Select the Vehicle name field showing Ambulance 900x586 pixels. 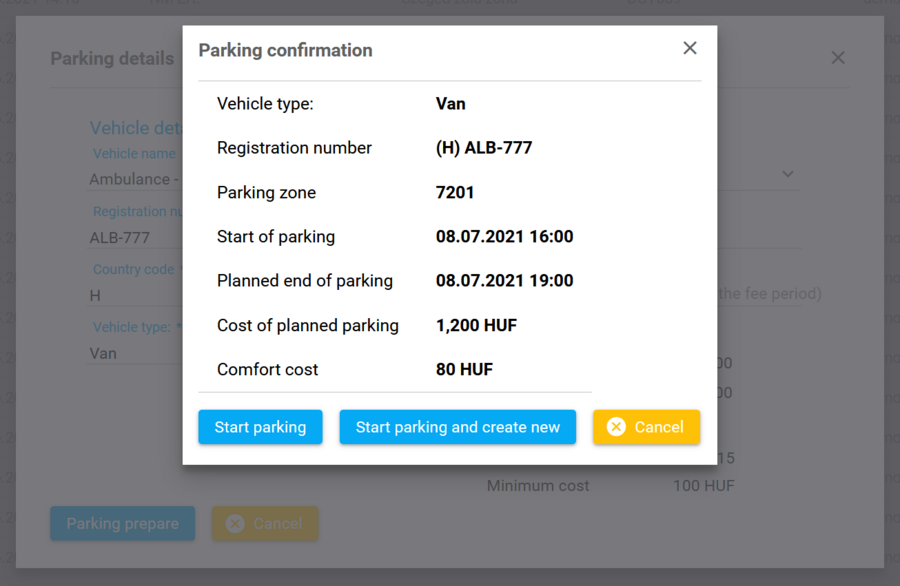click(x=134, y=180)
